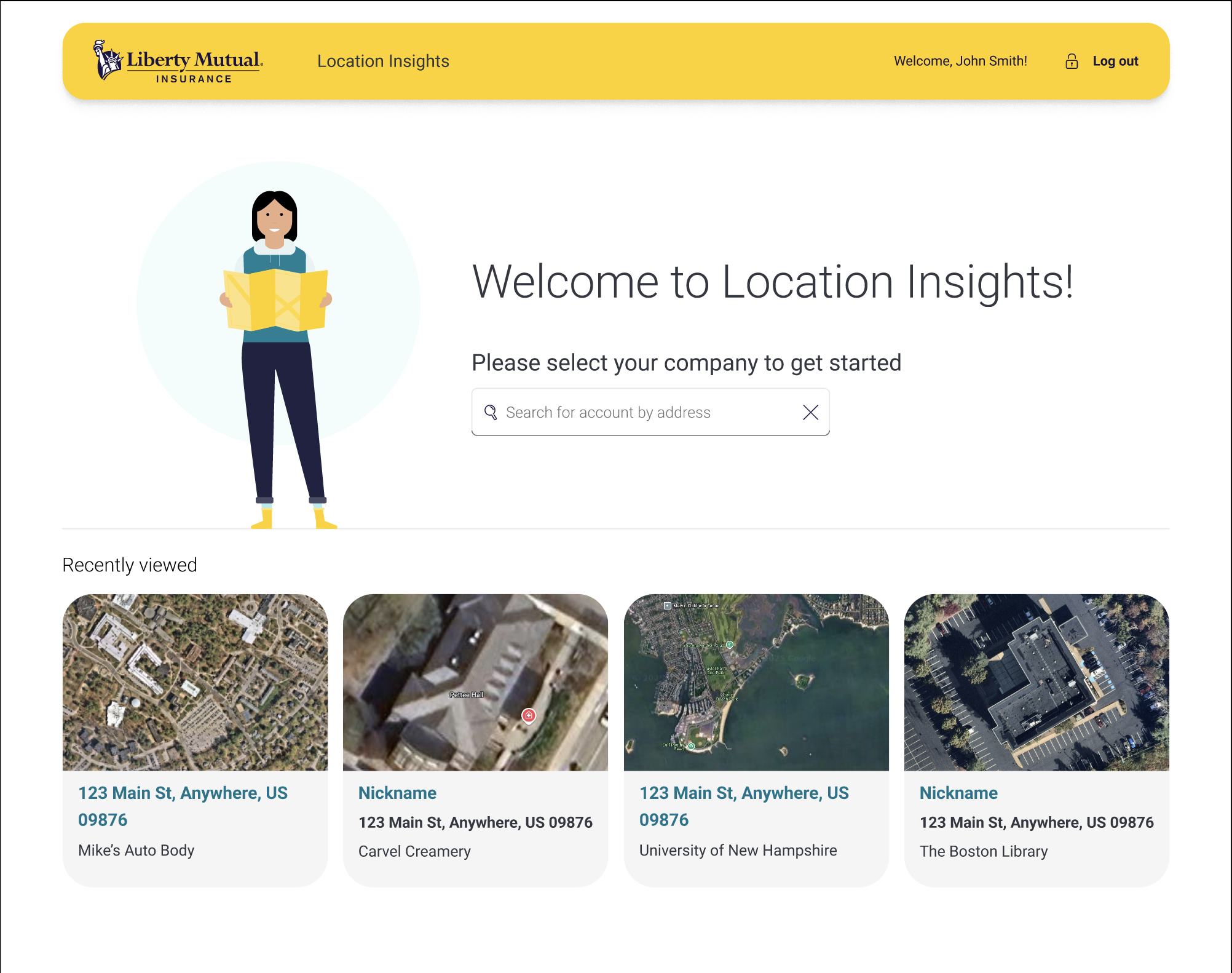The width and height of the screenshot is (1232, 973).
Task: Select the Log out option
Action: pos(1115,61)
